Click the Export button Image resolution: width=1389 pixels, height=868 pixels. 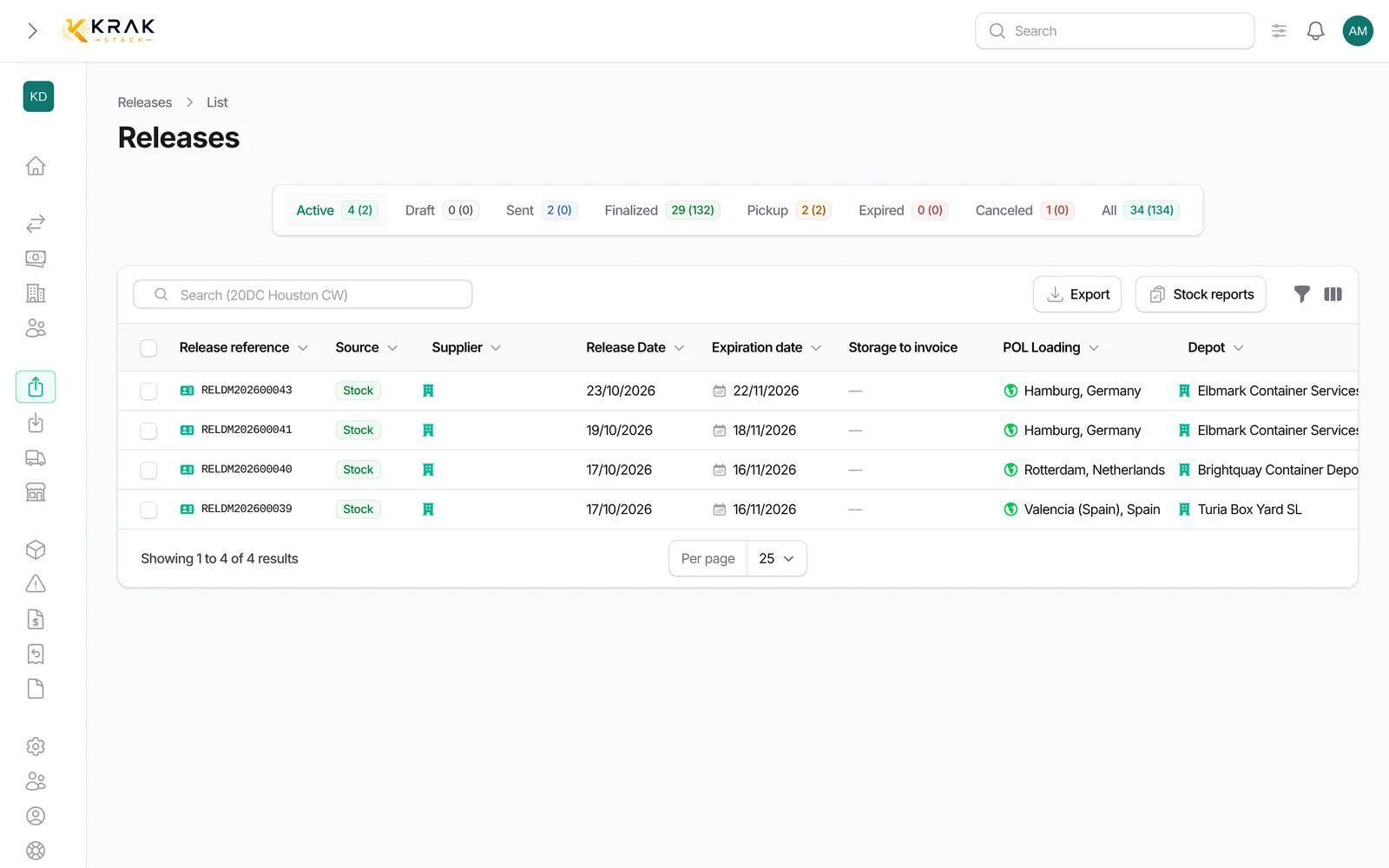pos(1077,294)
